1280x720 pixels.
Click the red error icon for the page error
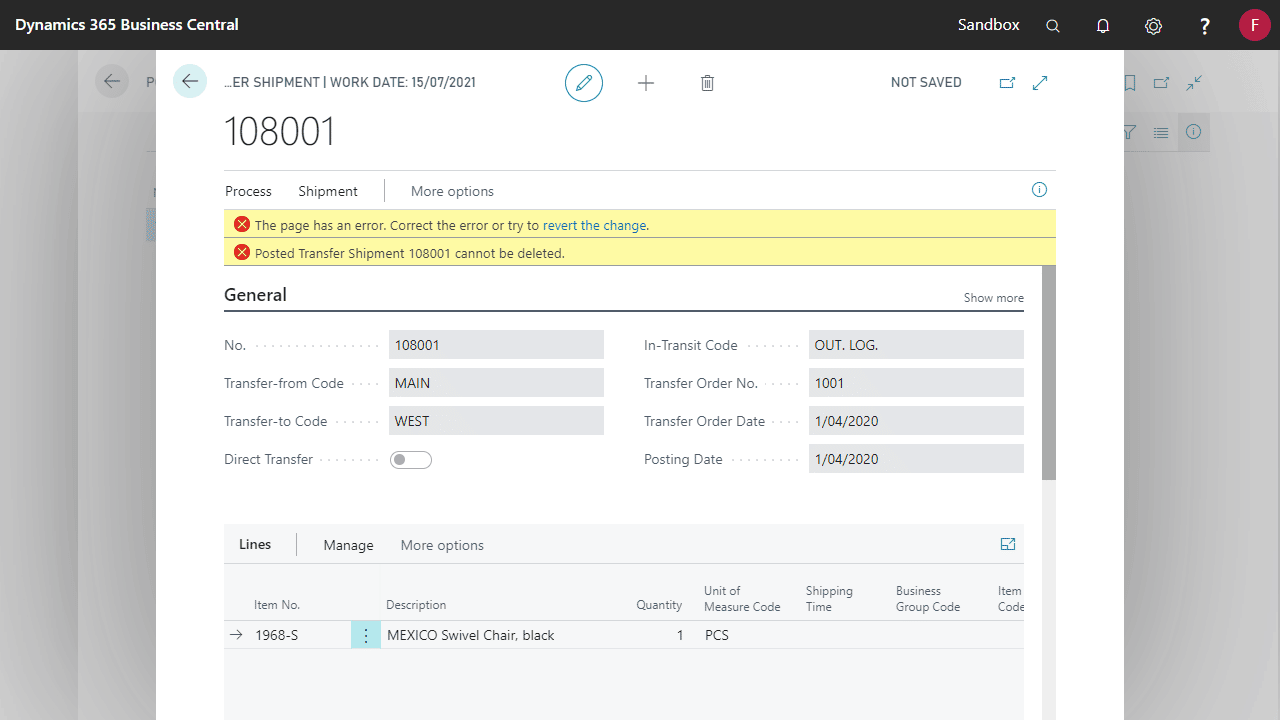click(241, 225)
